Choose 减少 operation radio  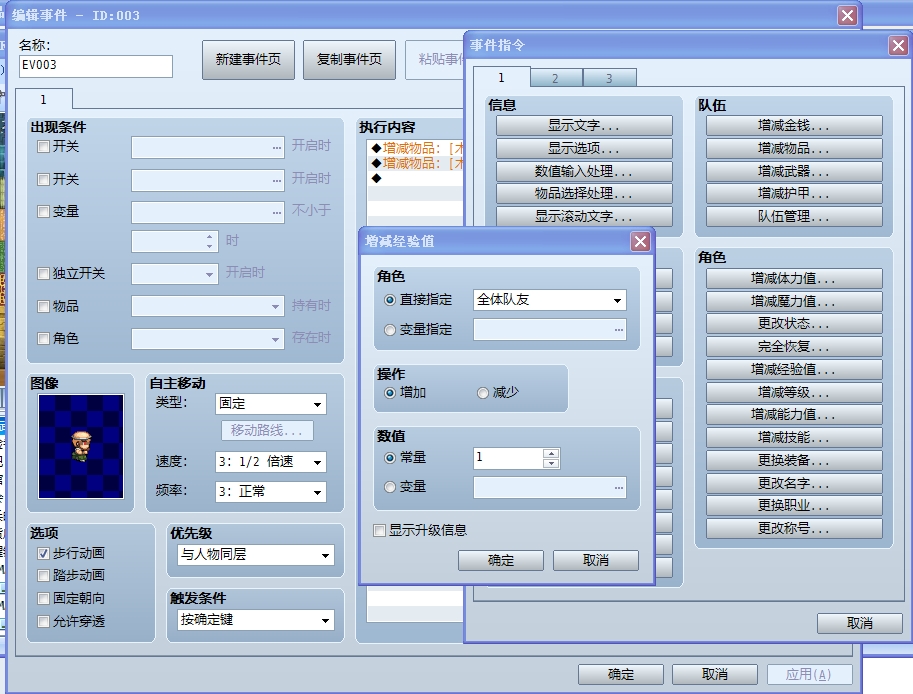pyautogui.click(x=483, y=393)
